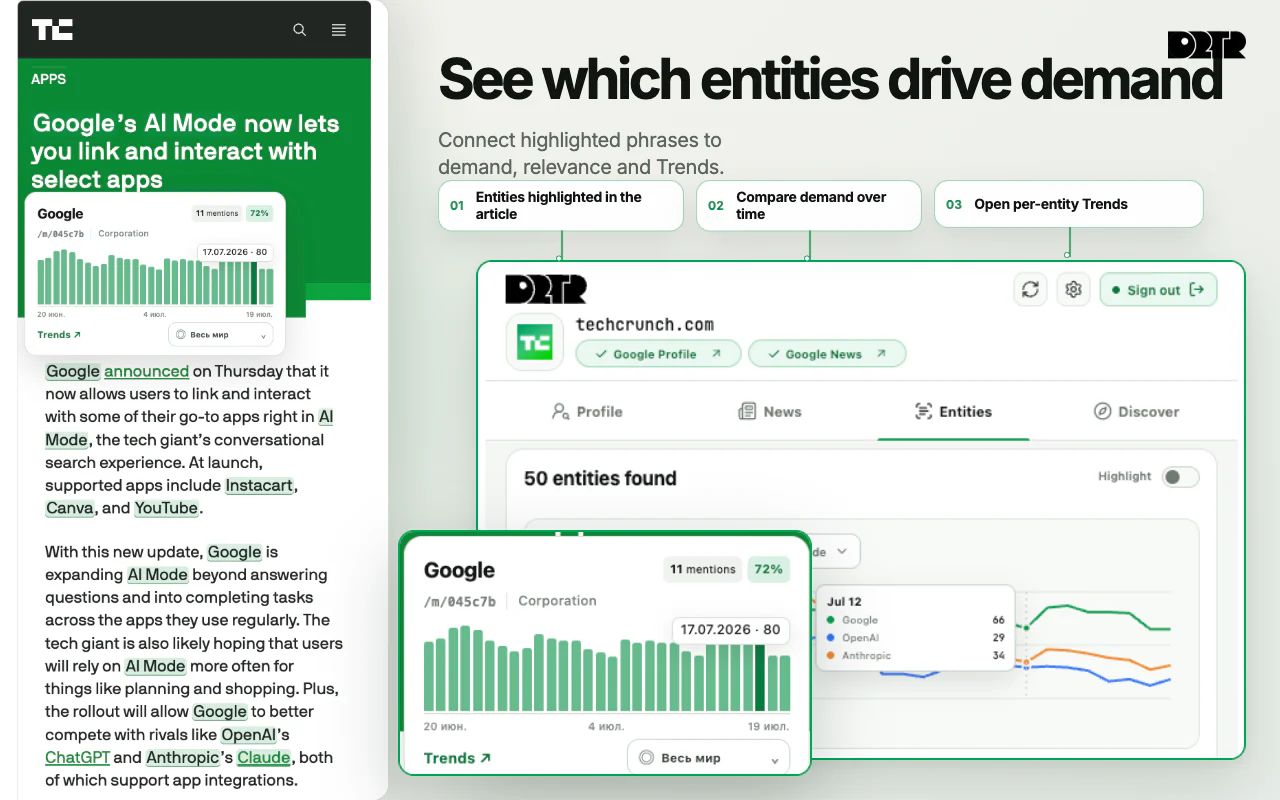This screenshot has height=800, width=1280.
Task: Click the dark highlighted bar in the large Google chart
Action: coord(760,678)
